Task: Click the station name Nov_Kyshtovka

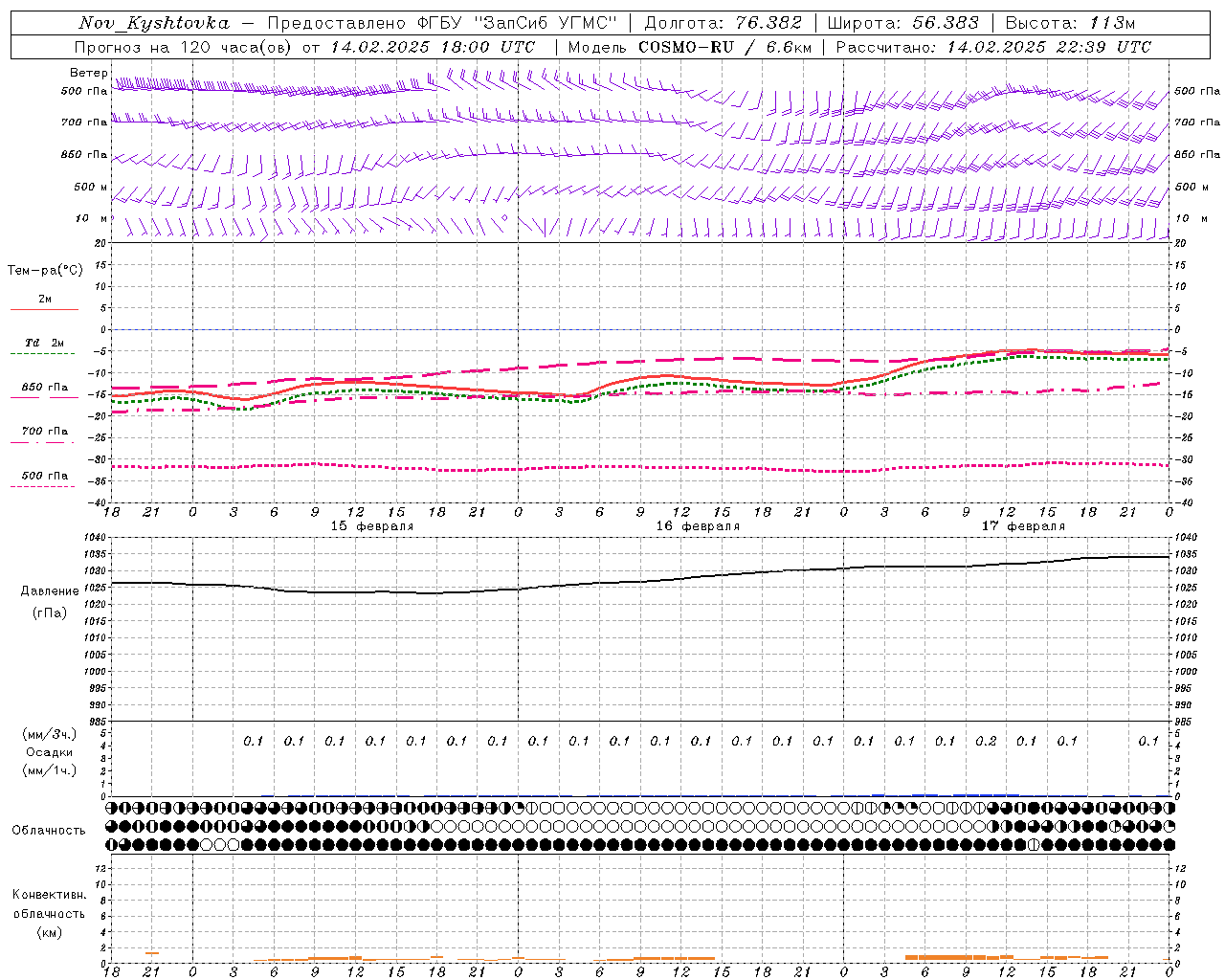Action: pyautogui.click(x=154, y=23)
